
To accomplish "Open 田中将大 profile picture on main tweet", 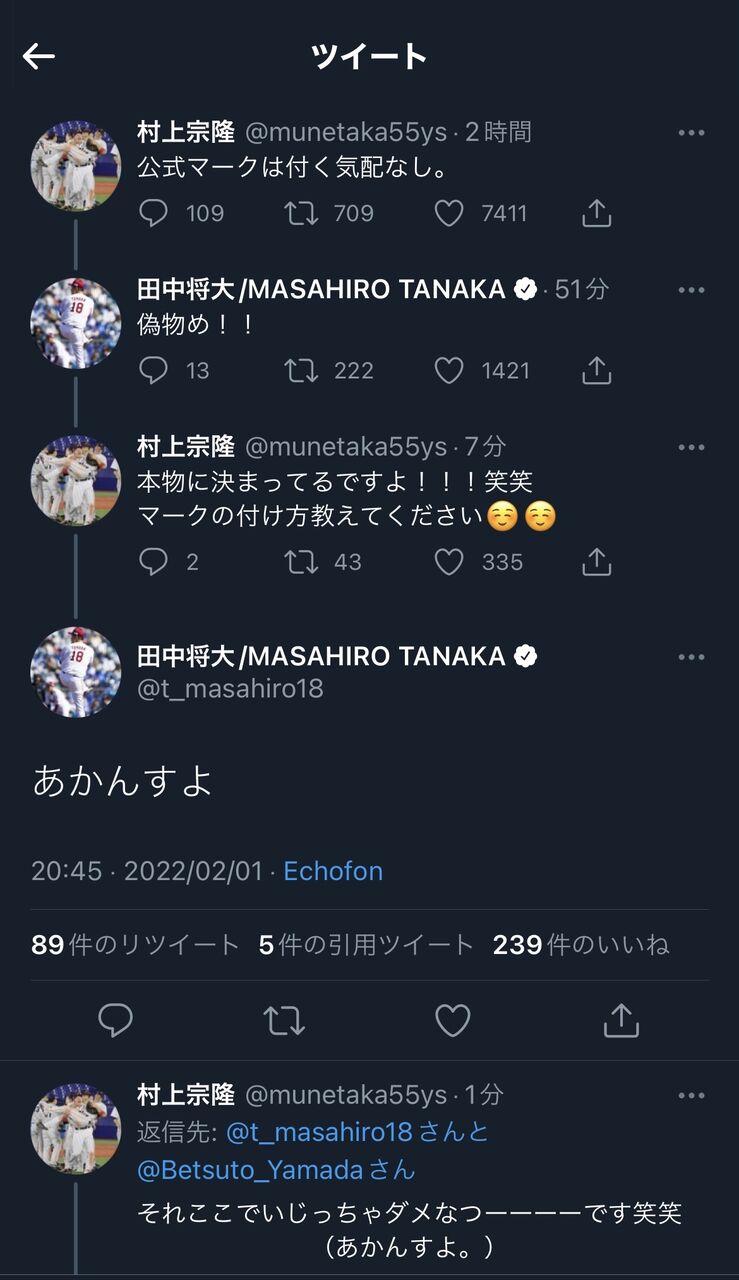I will point(76,672).
